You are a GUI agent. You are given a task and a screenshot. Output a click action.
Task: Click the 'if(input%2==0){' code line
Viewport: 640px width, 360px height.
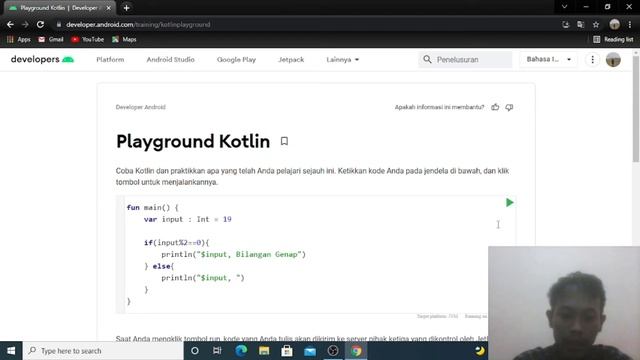(176, 243)
